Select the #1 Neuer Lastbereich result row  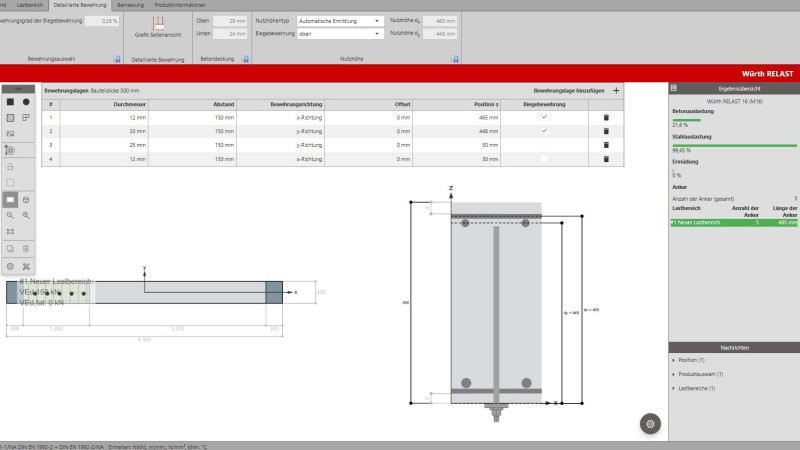click(734, 223)
